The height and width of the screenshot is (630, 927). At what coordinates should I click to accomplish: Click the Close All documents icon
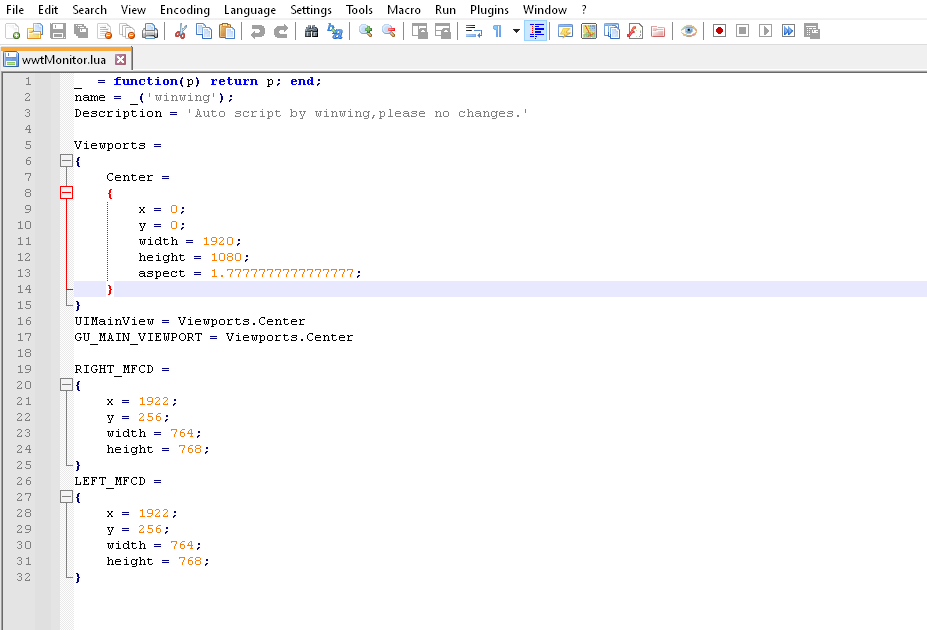127,31
